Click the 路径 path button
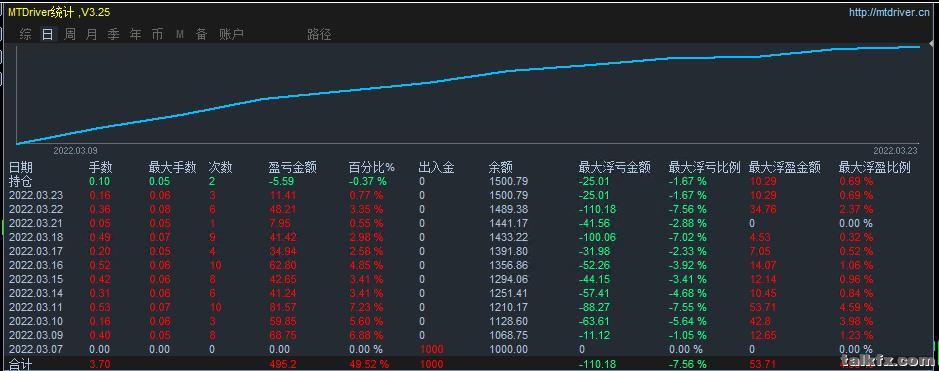 point(319,35)
